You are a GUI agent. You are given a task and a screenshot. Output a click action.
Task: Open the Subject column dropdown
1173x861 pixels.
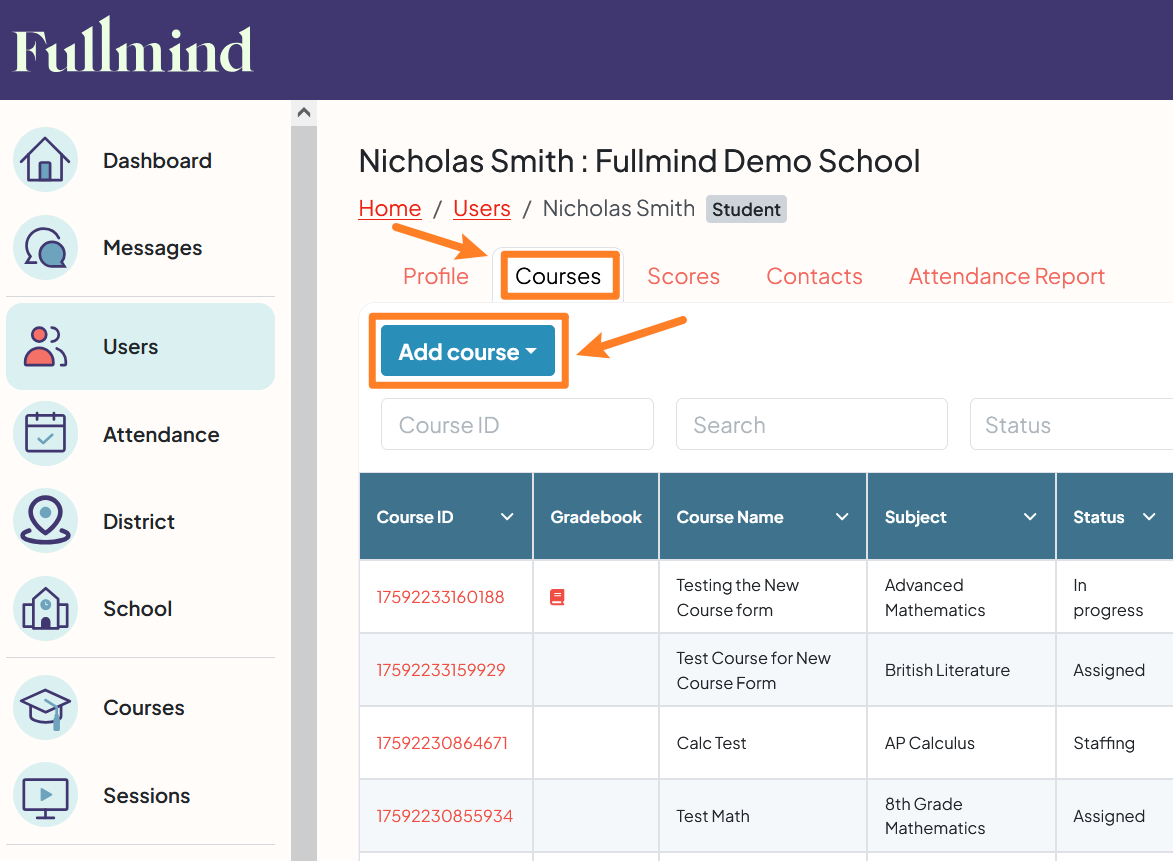click(1031, 516)
